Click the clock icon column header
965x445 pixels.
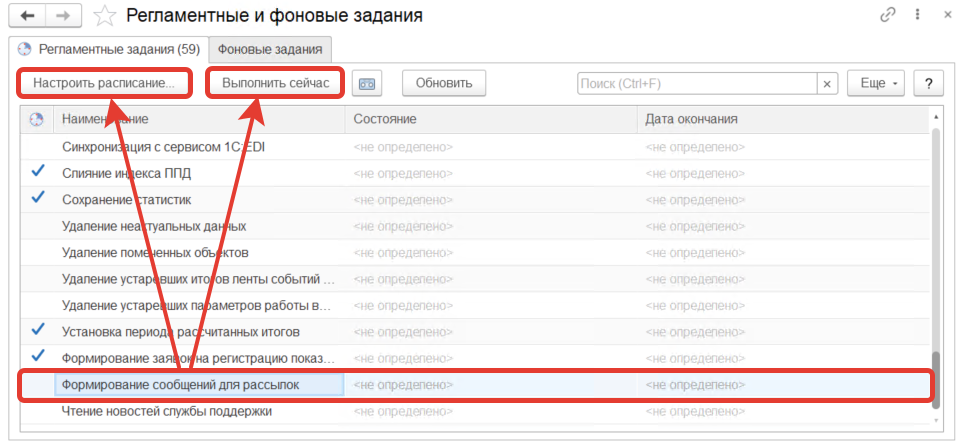coord(37,120)
